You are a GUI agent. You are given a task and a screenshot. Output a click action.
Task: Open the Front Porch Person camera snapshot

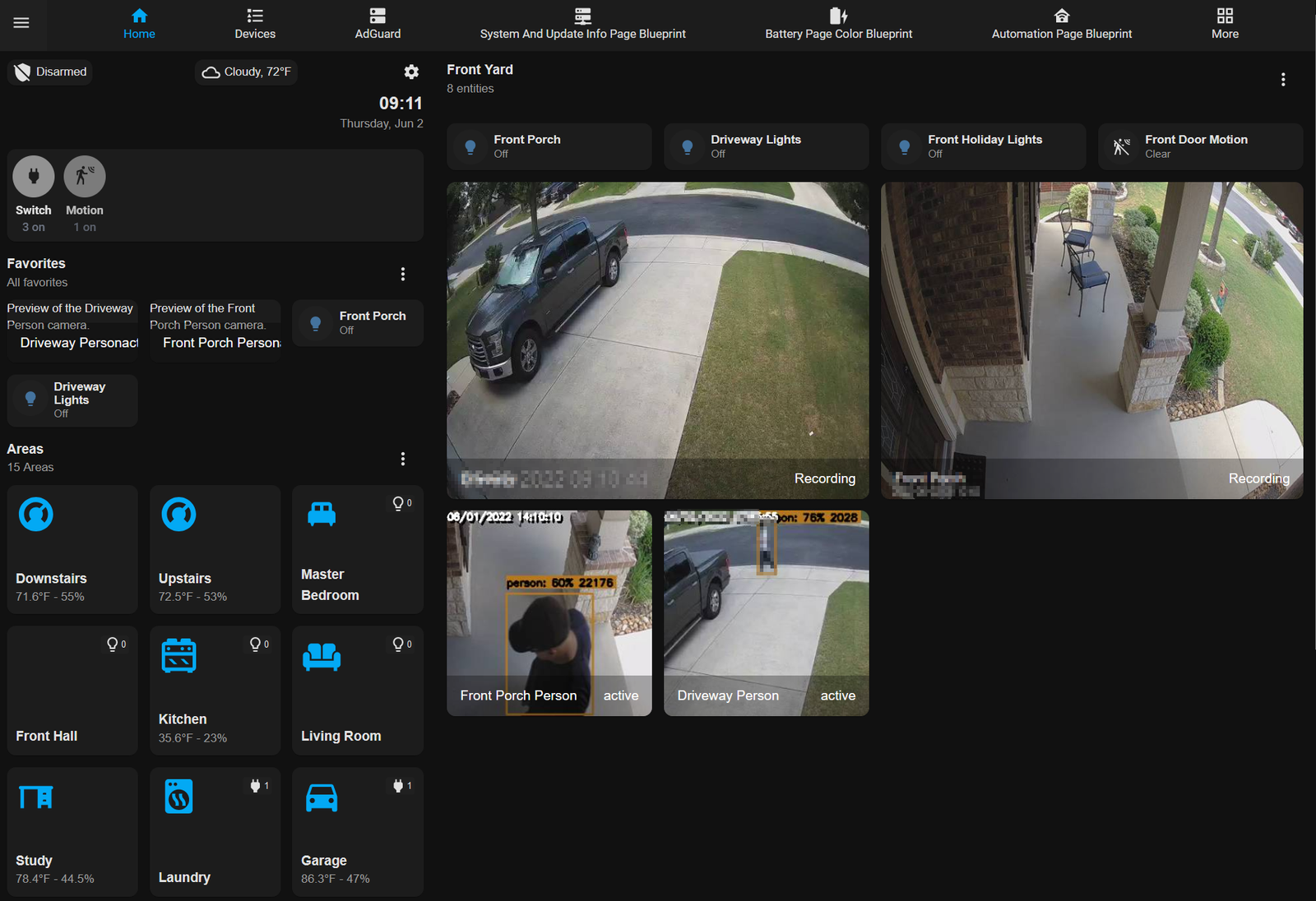coord(549,612)
